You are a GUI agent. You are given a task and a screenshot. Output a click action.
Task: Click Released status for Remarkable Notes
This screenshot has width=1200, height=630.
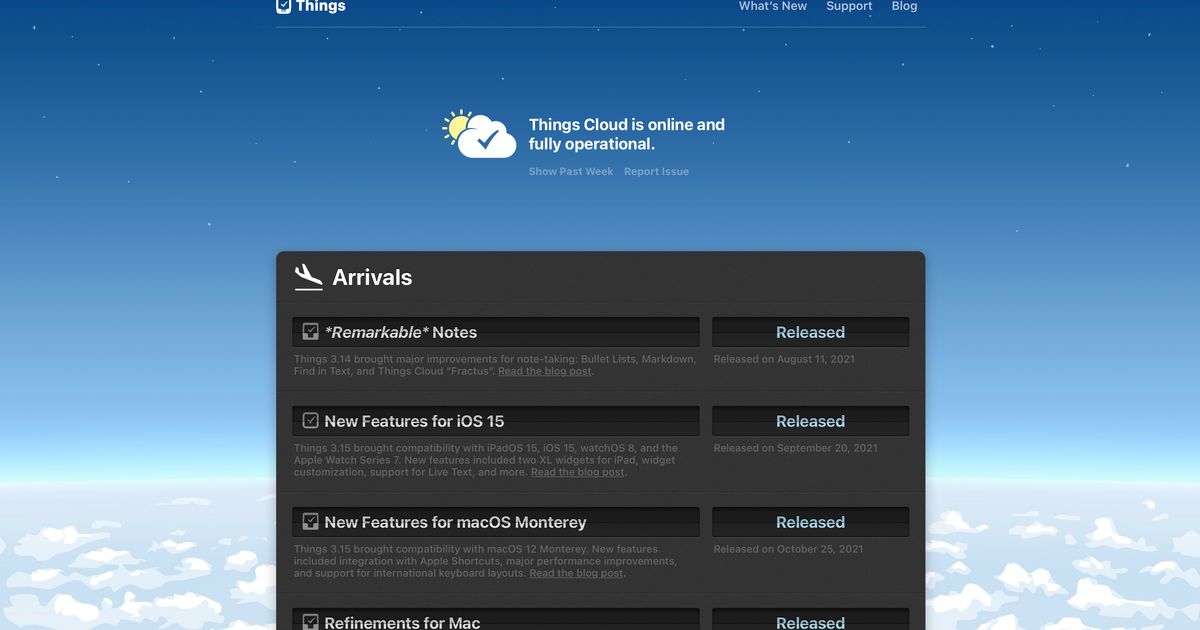click(810, 332)
